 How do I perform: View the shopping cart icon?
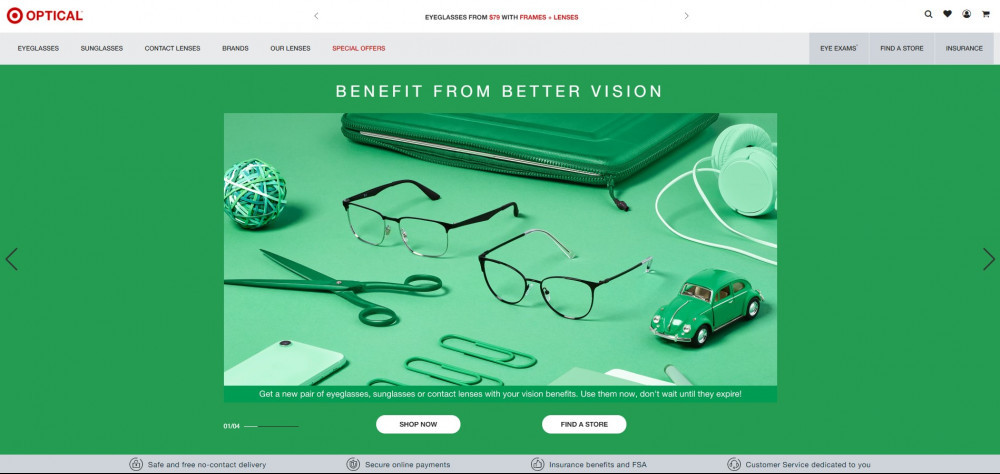pos(985,14)
